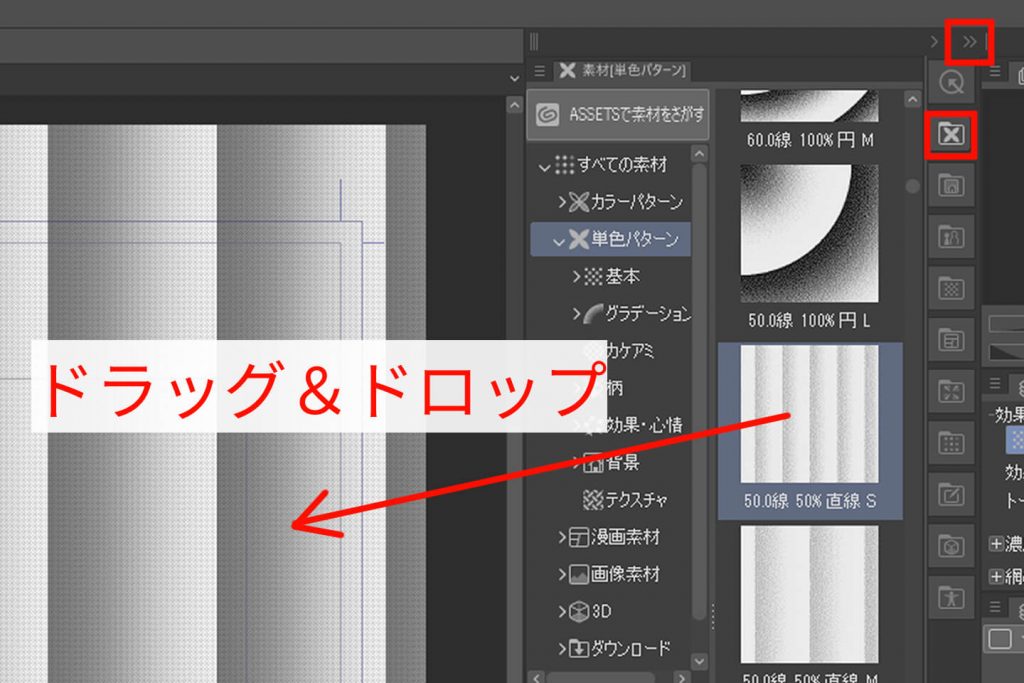Expand the 画像素材 folder arrow
1024x683 pixels.
tap(562, 575)
